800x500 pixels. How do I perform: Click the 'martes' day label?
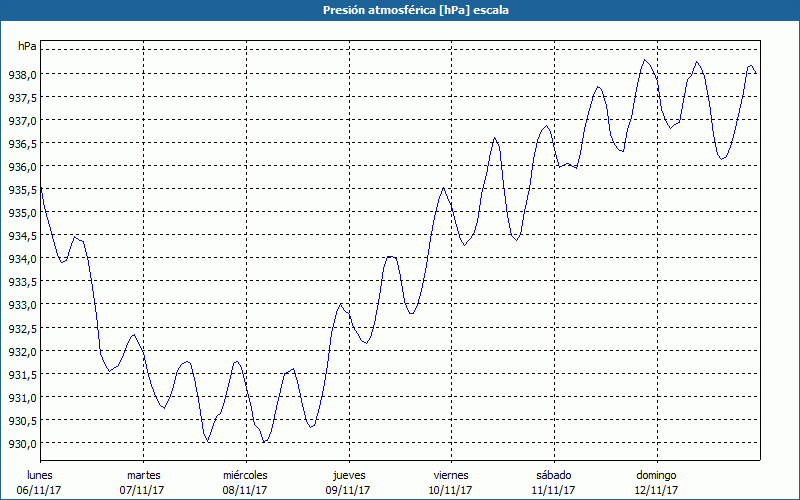pyautogui.click(x=143, y=475)
